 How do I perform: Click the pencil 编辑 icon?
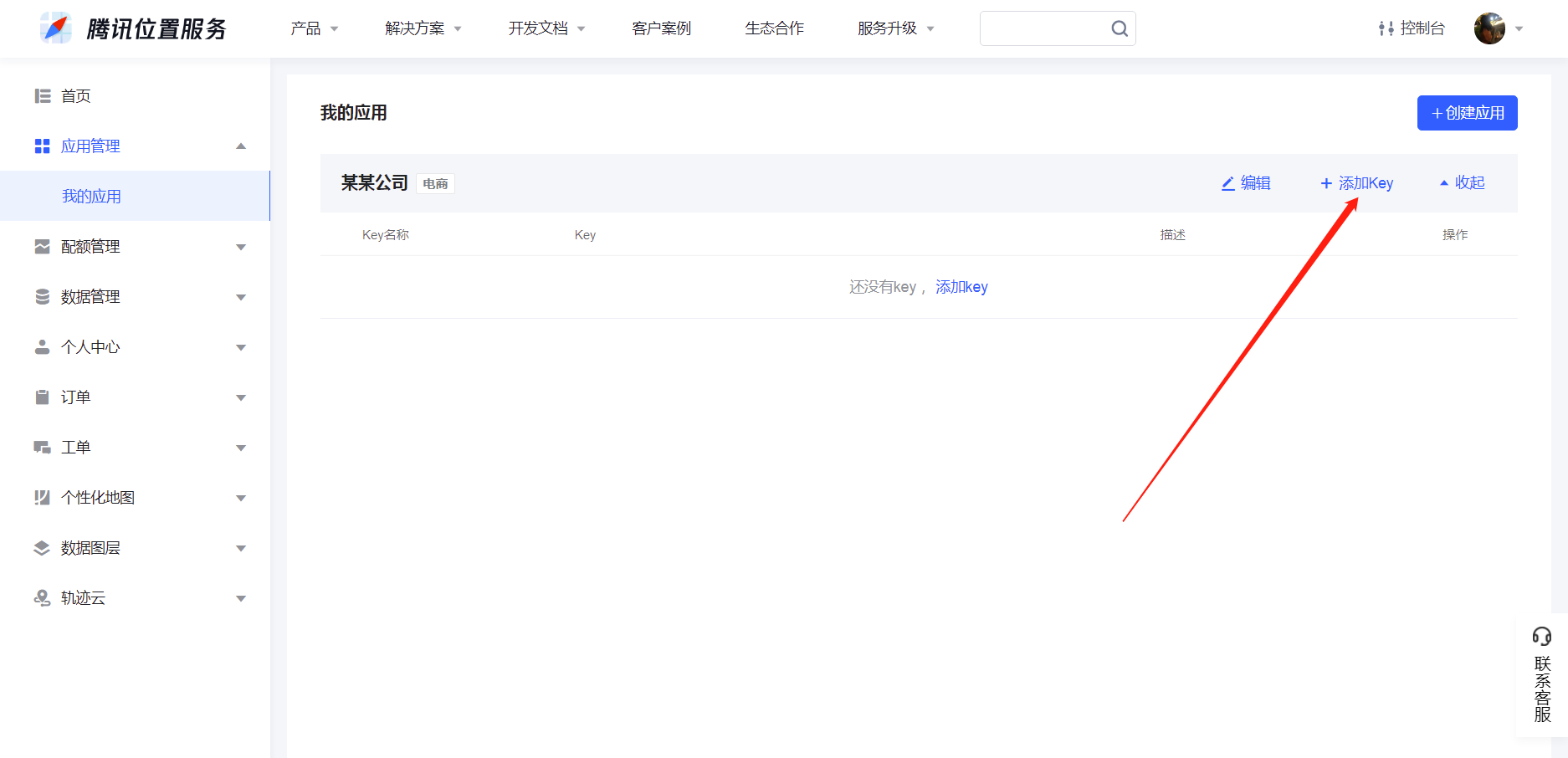click(1228, 183)
